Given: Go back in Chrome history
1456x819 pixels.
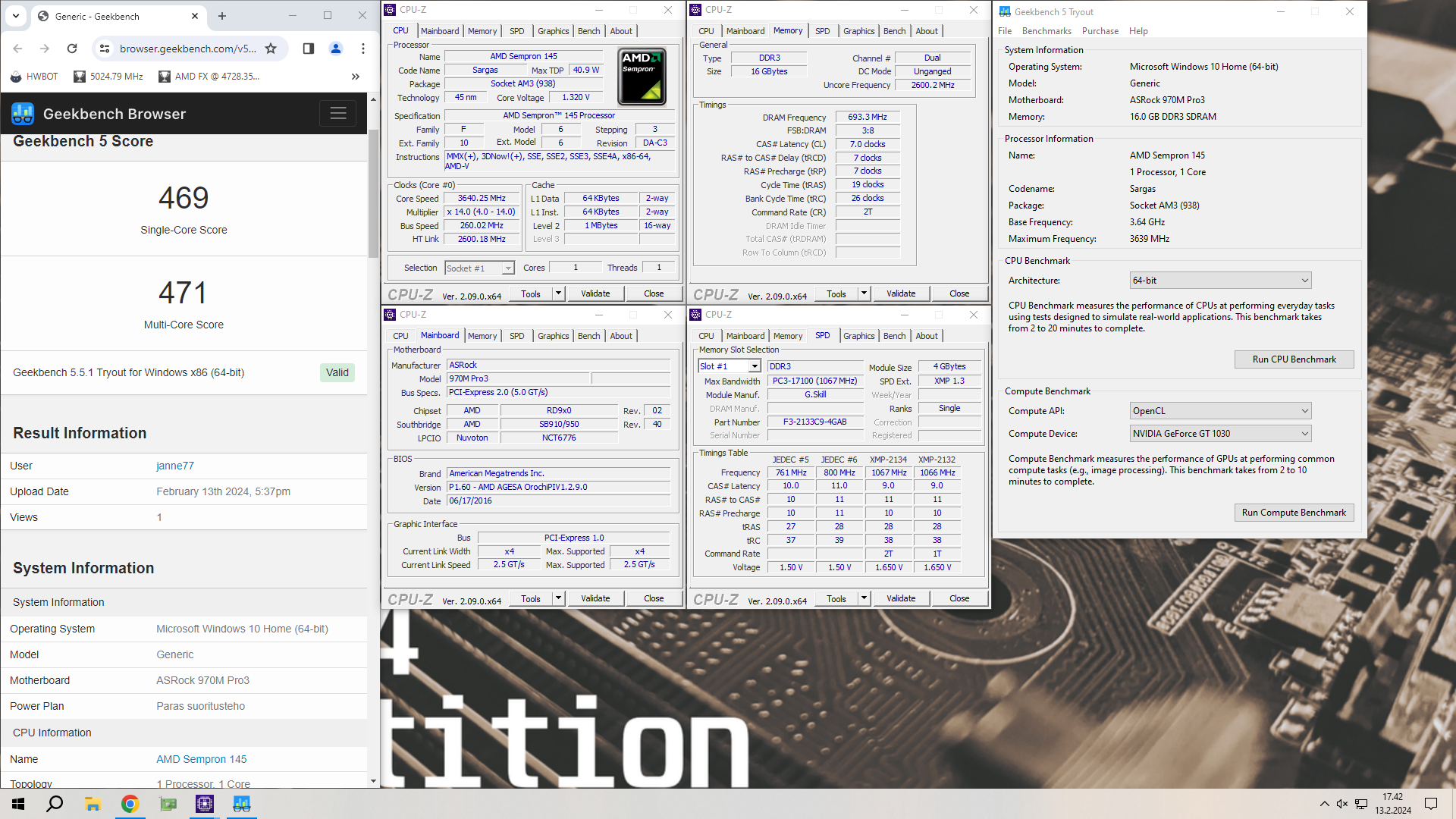Looking at the screenshot, I should click(17, 49).
